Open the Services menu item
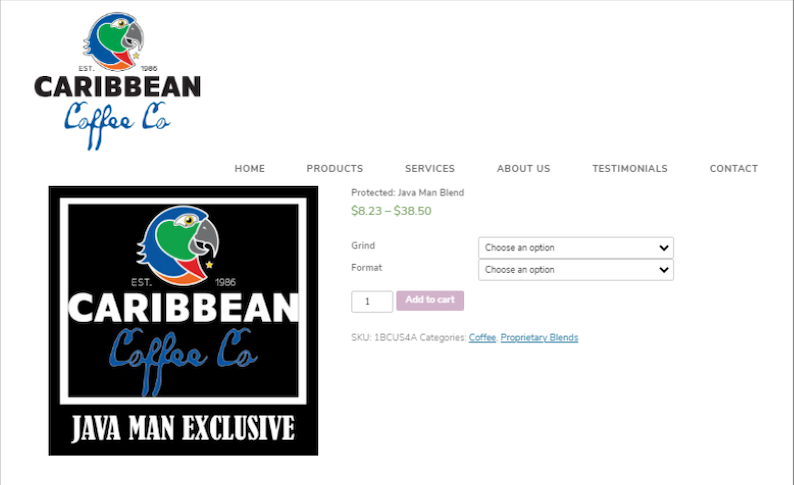Screen dimensions: 794x485 pos(430,169)
